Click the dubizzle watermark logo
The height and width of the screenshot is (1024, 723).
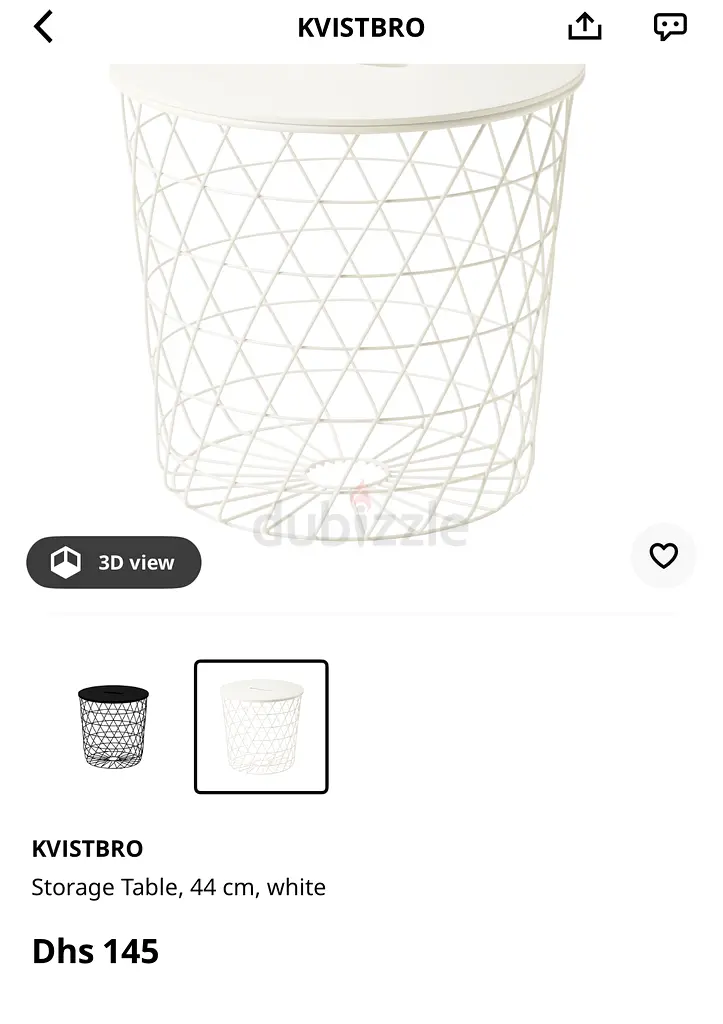[361, 524]
